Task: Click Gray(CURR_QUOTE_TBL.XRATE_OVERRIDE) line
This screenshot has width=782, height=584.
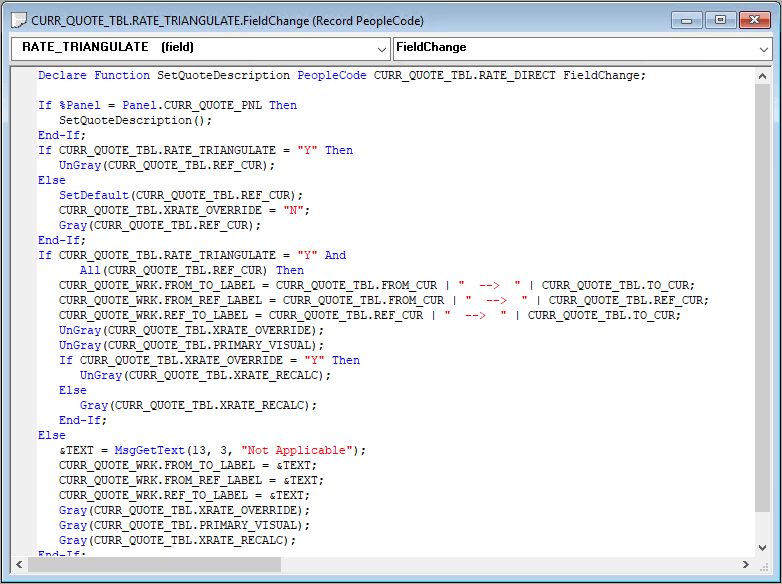Action: (184, 510)
